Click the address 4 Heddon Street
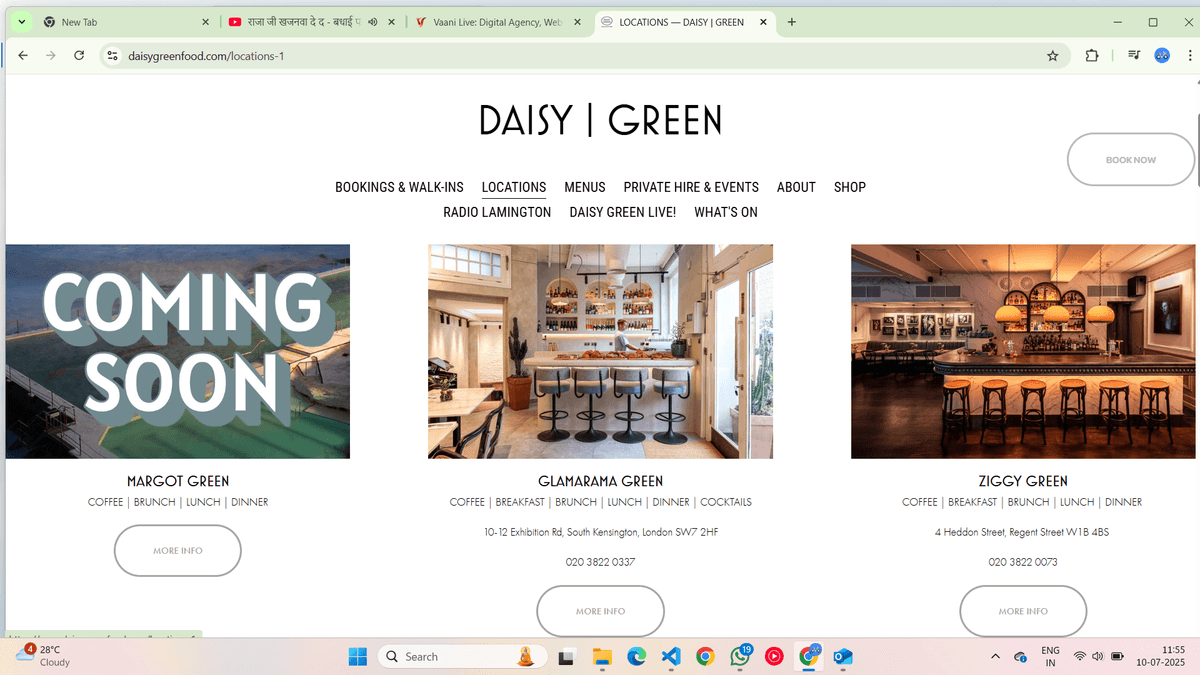 1022,532
